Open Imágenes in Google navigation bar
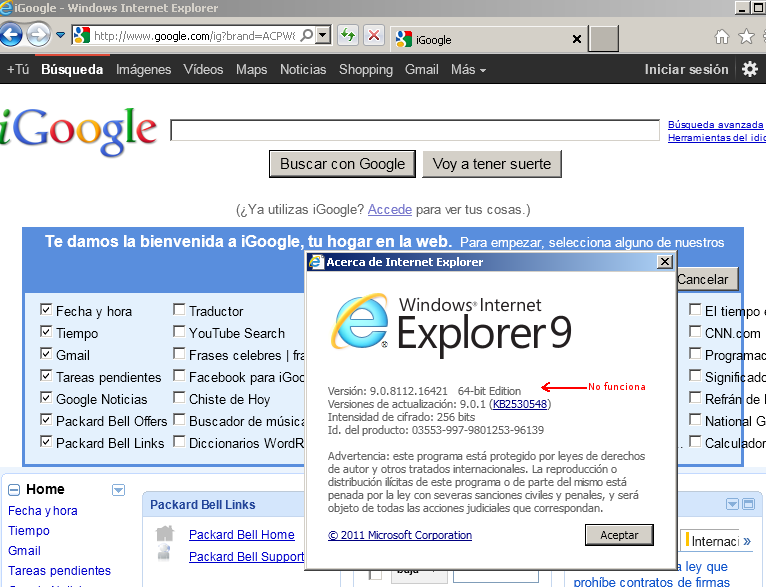The image size is (766, 587). pos(143,70)
